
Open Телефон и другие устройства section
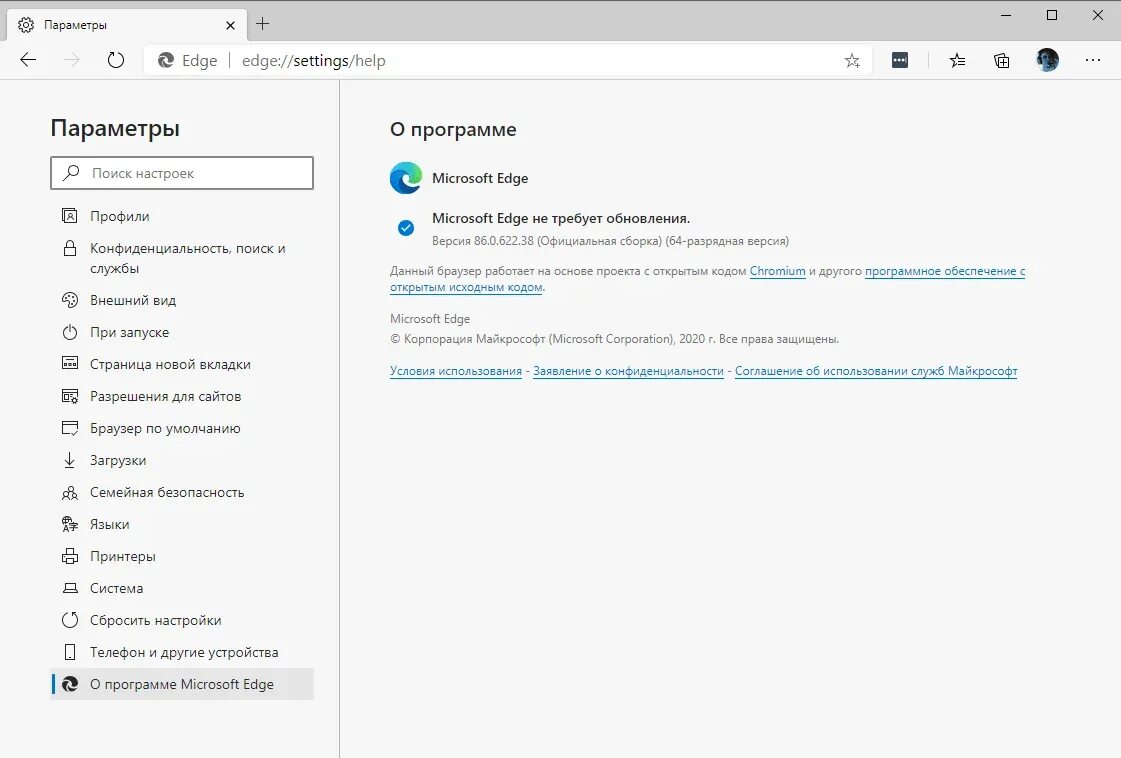tap(182, 652)
